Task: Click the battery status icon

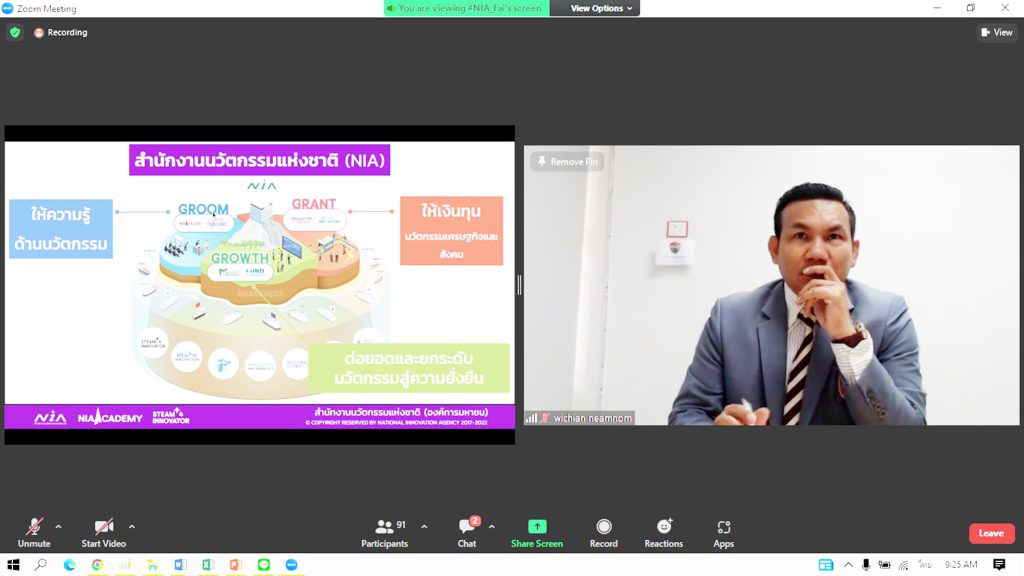Action: click(884, 564)
